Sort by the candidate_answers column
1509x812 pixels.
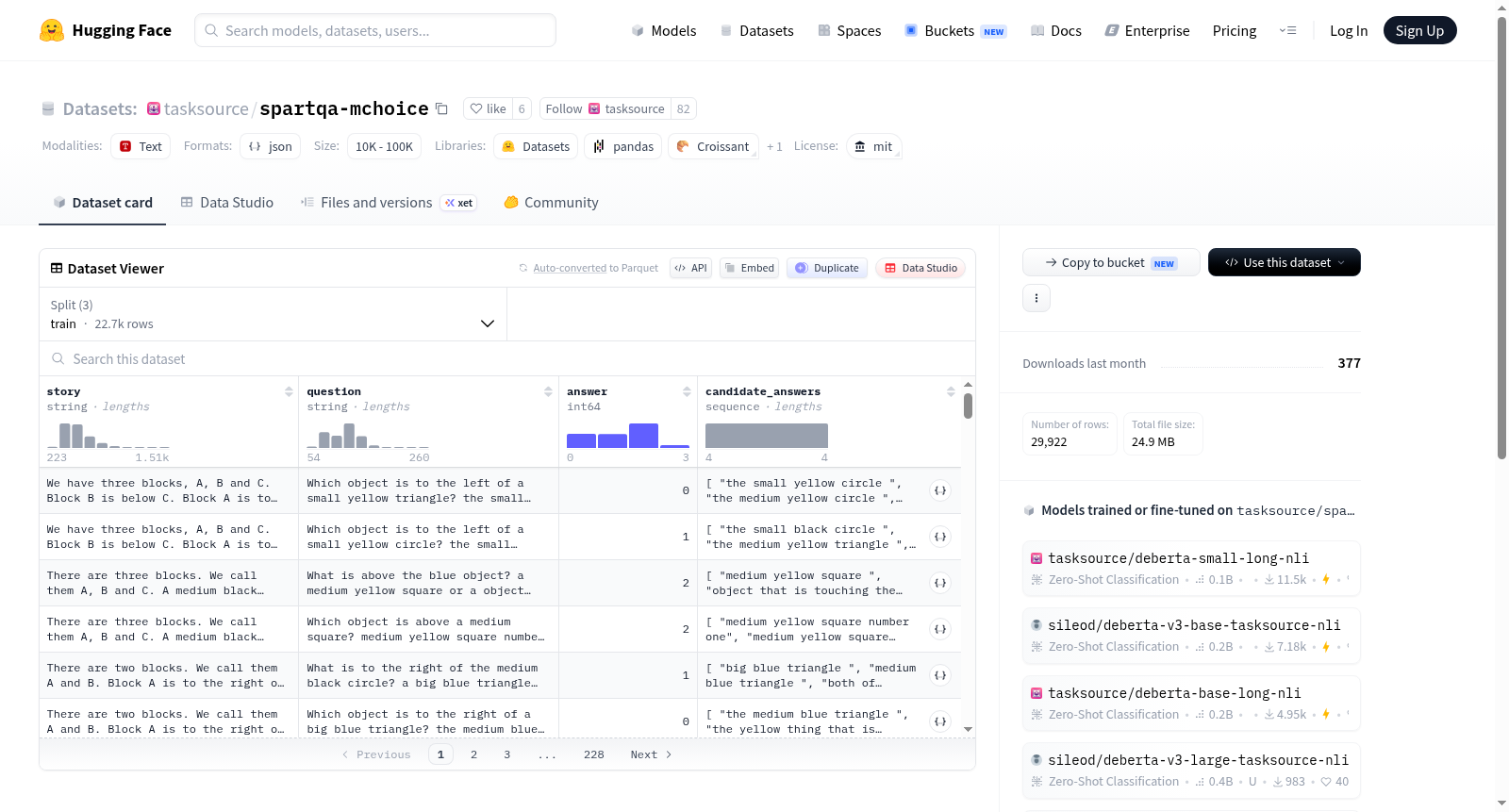[x=951, y=391]
